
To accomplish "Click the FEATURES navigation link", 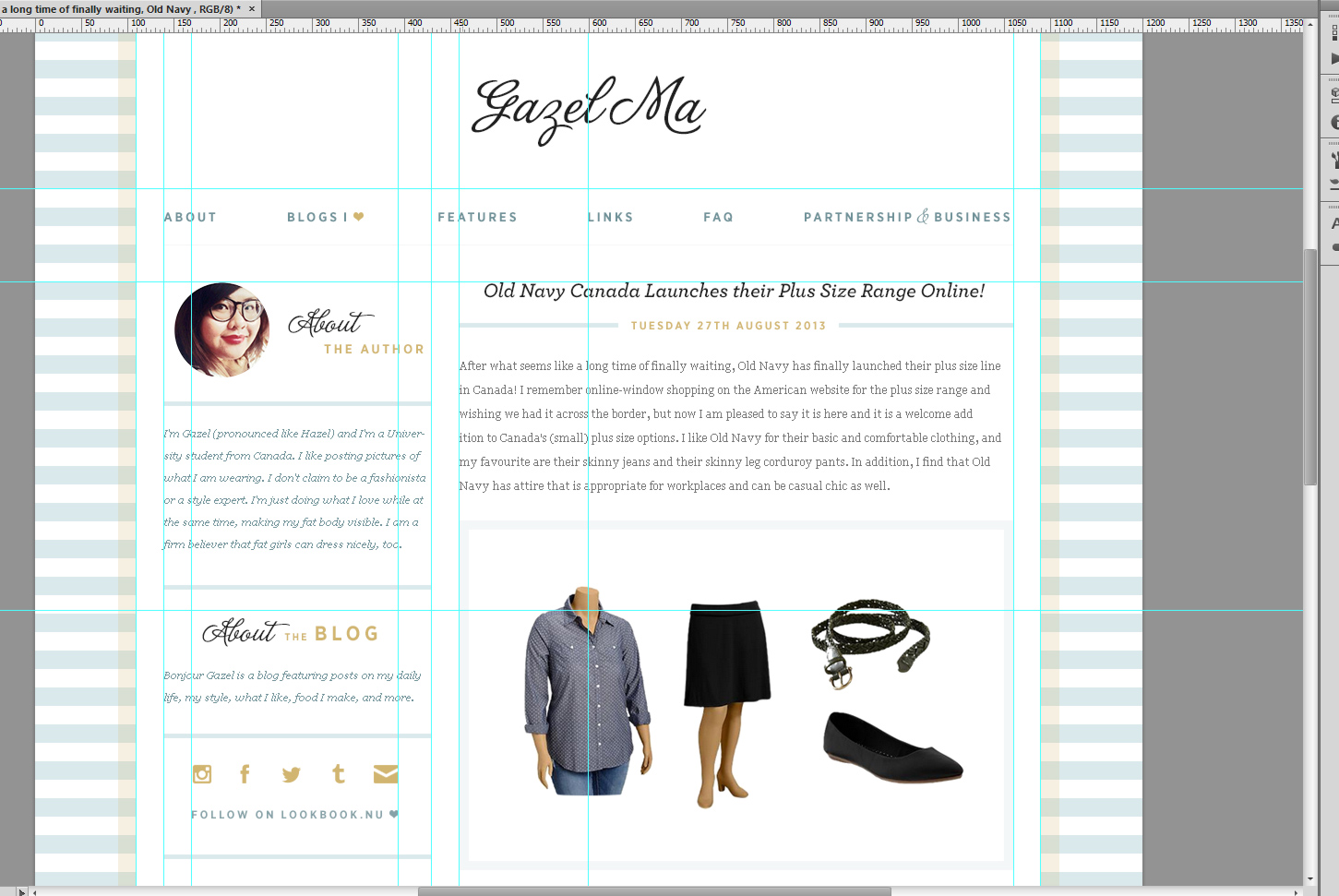I will (477, 218).
